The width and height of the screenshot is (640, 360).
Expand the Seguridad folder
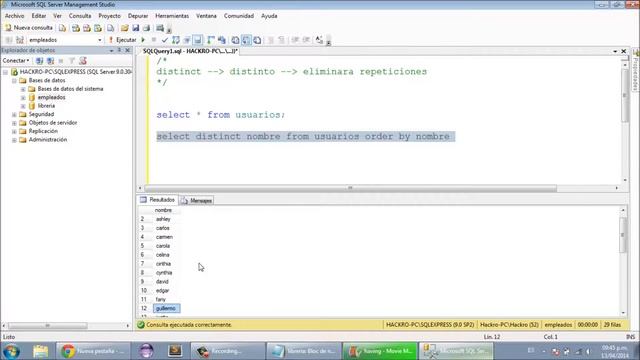click(x=14, y=114)
